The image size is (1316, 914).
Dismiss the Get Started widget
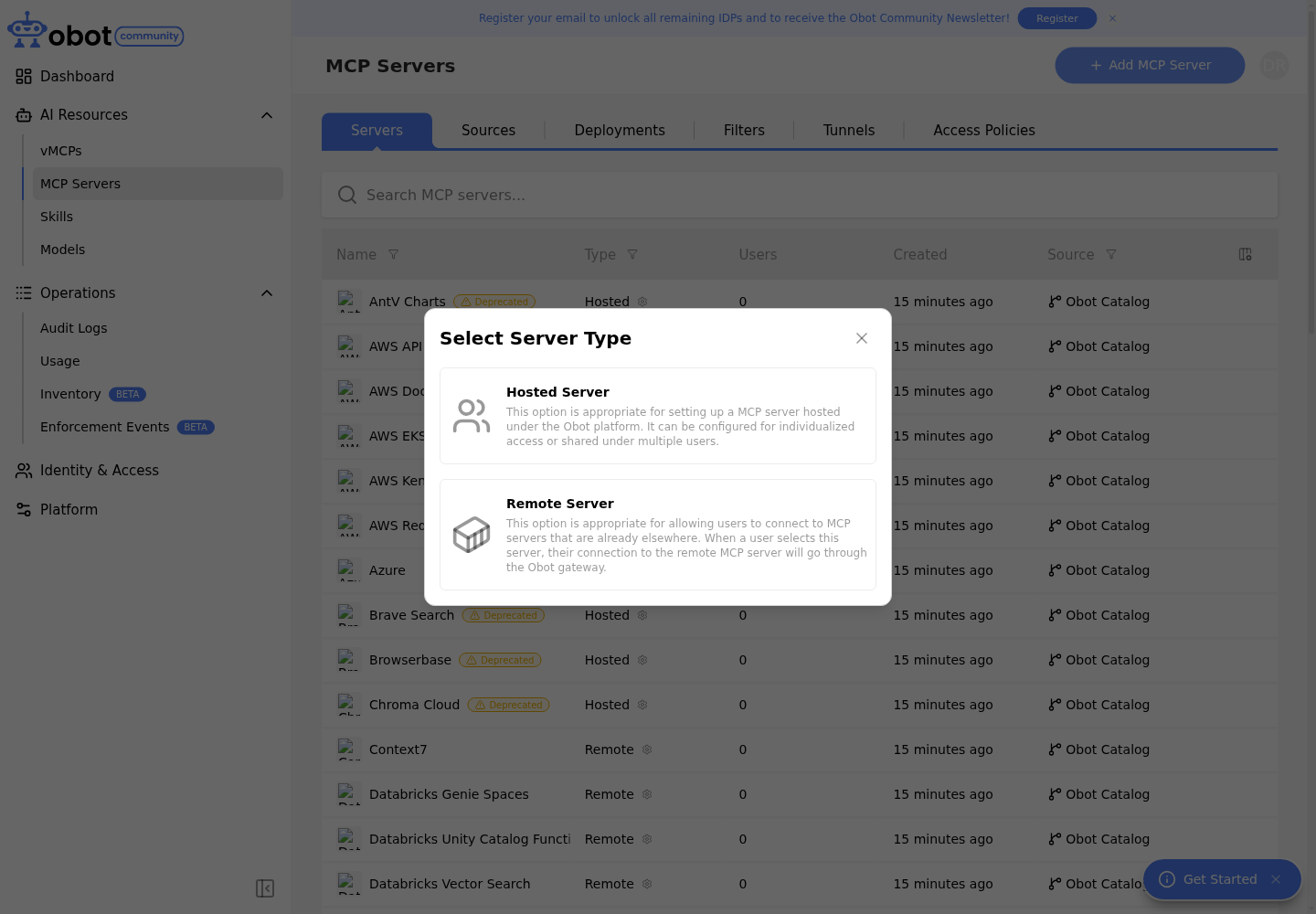point(1276,879)
